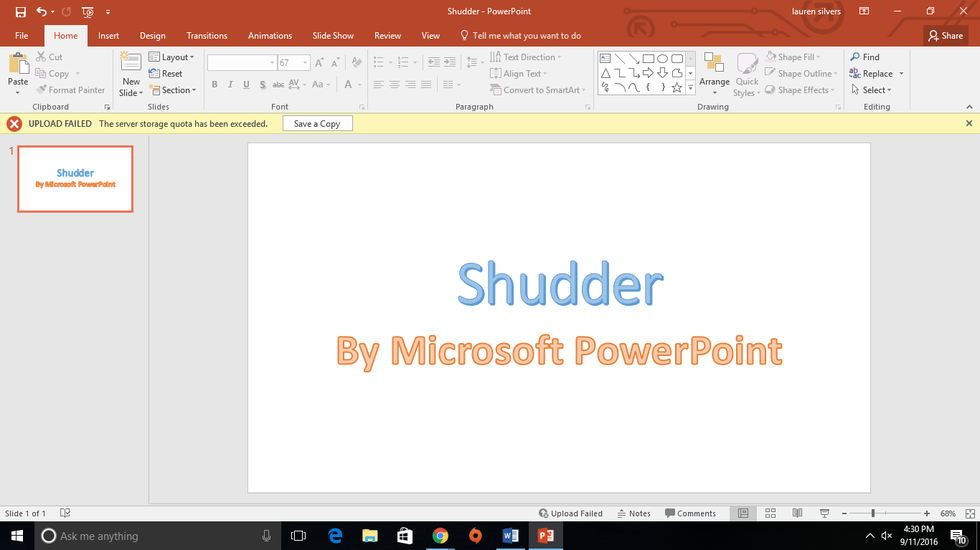
Task: Click Find in the Editing group
Action: [x=864, y=57]
